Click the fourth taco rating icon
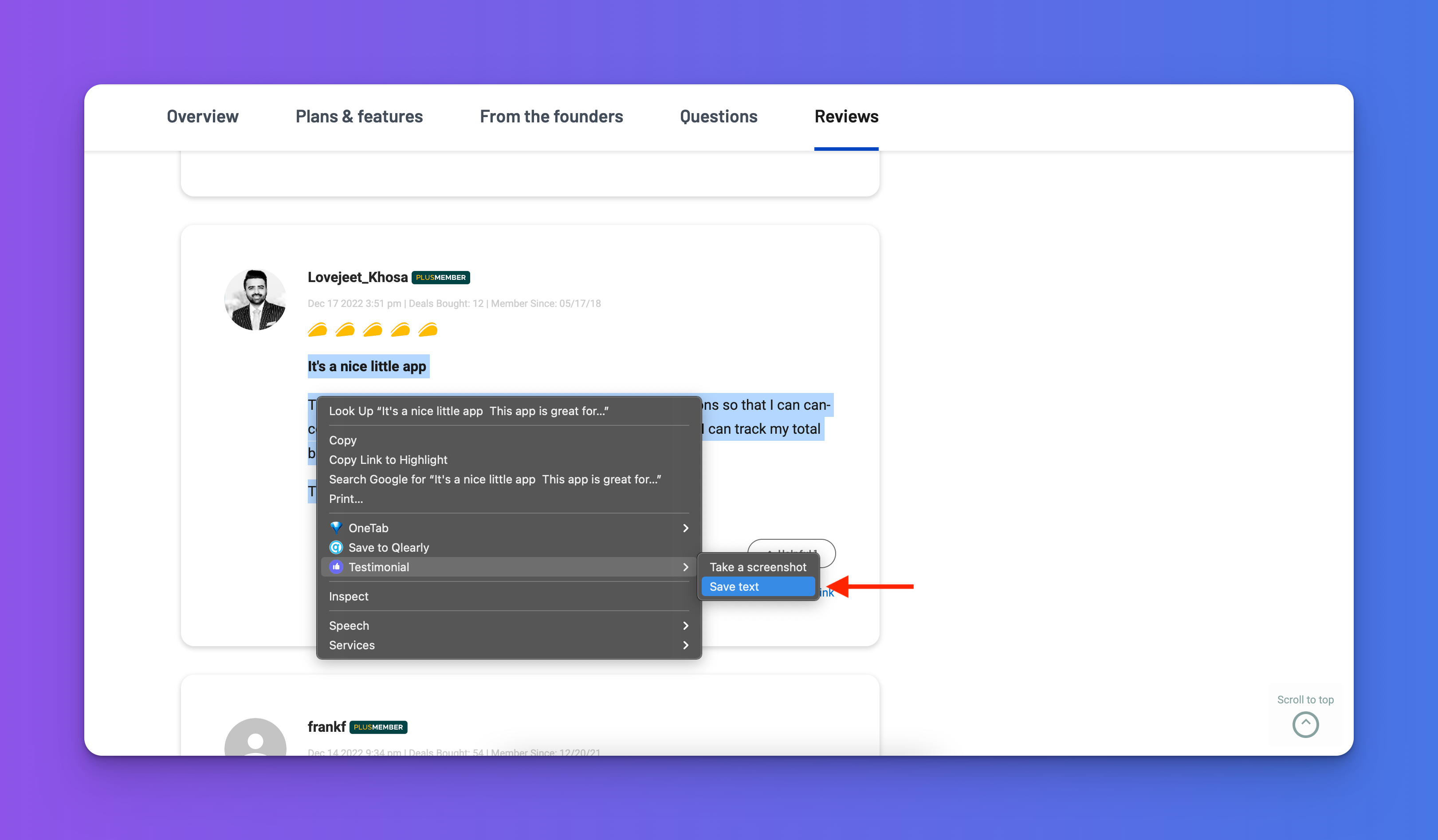The height and width of the screenshot is (840, 1438). 400,330
